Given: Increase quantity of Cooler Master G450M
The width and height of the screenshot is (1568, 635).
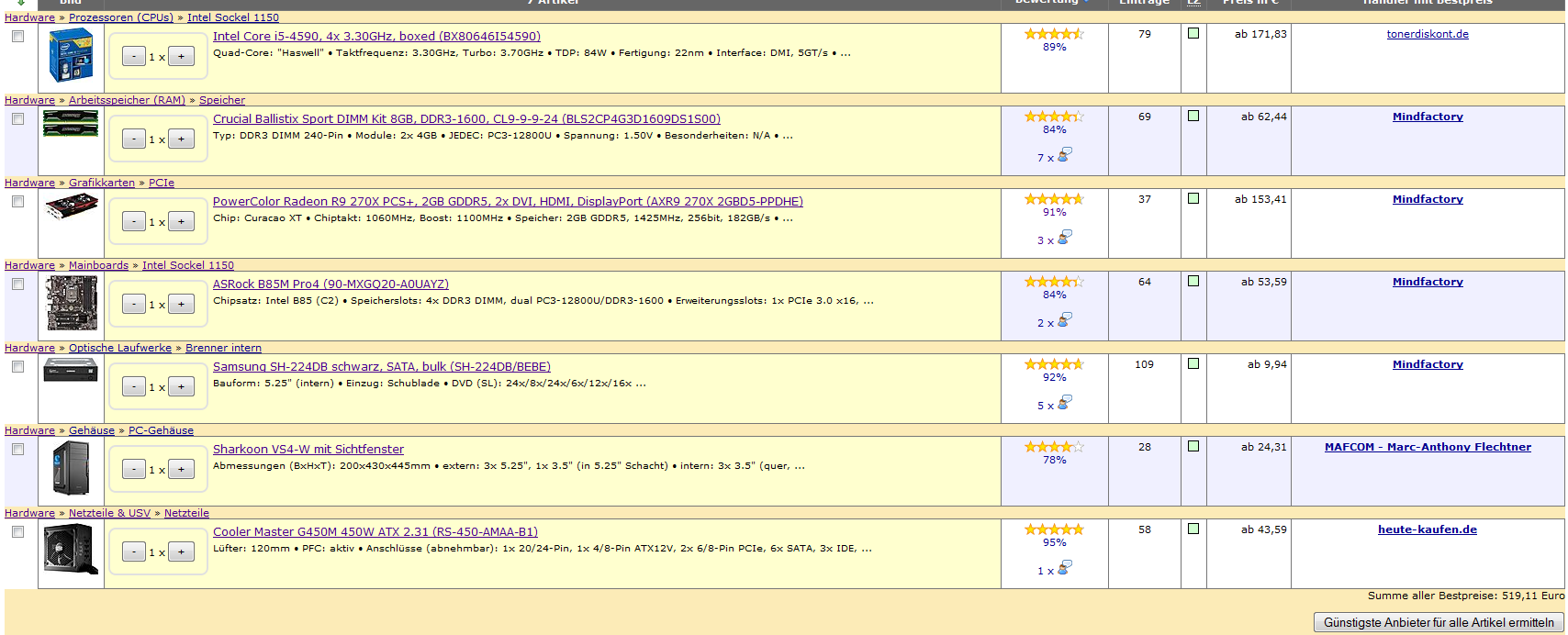Looking at the screenshot, I should 181,552.
